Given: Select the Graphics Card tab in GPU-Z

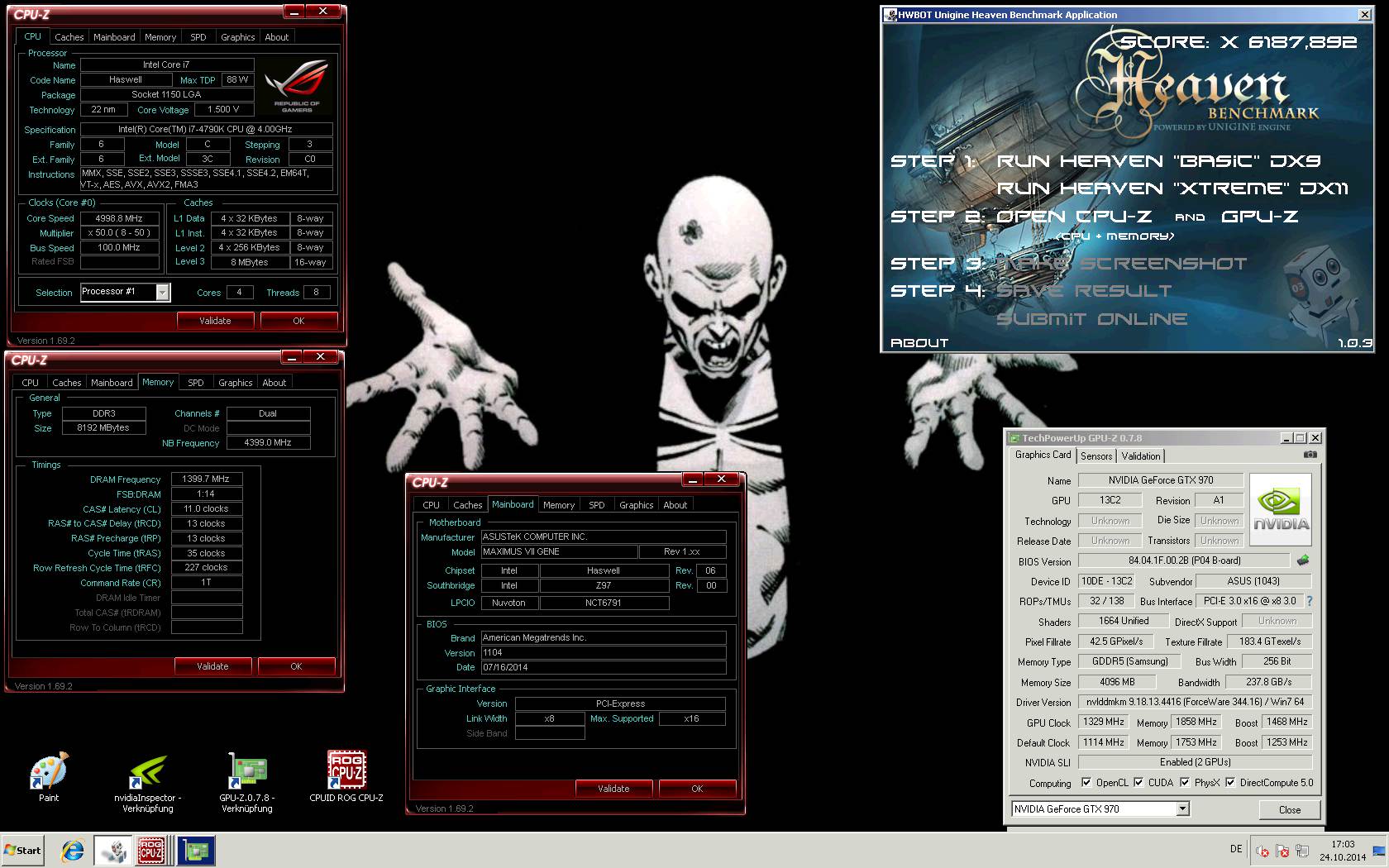Looking at the screenshot, I should [x=1043, y=455].
